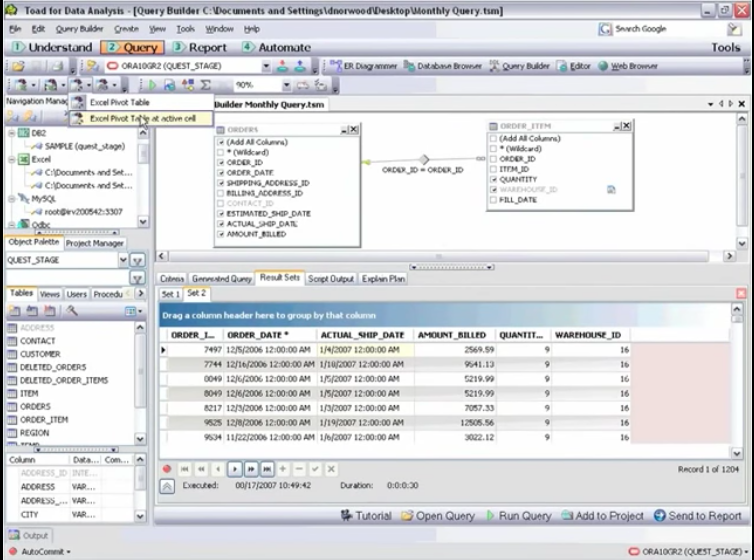Open the Query Builder menu
754x560 pixels.
click(x=79, y=29)
